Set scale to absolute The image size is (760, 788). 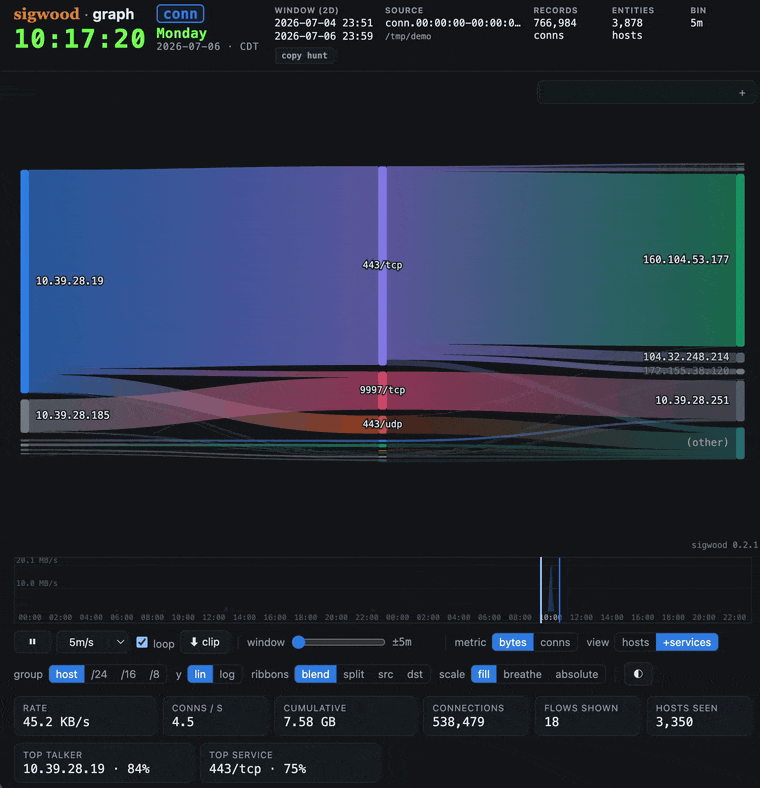(x=577, y=674)
